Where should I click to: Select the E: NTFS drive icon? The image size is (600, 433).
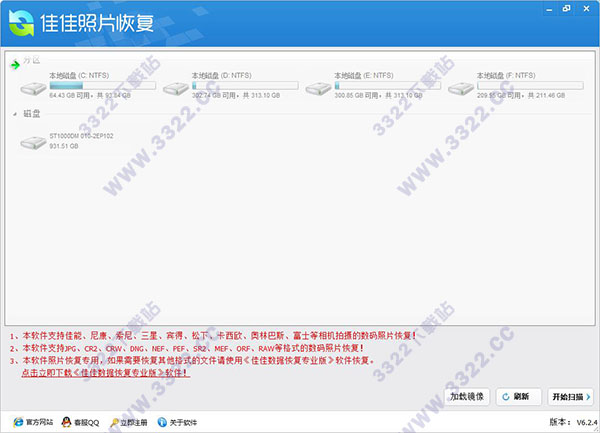318,89
